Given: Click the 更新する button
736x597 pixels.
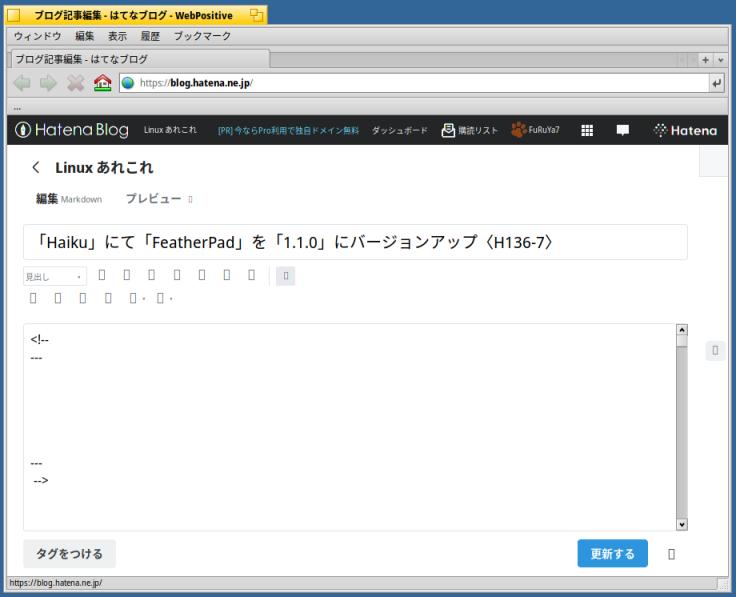Looking at the screenshot, I should [x=612, y=554].
